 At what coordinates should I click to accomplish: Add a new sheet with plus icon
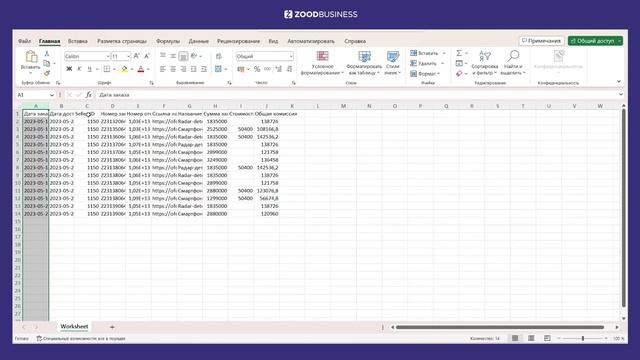[112, 327]
